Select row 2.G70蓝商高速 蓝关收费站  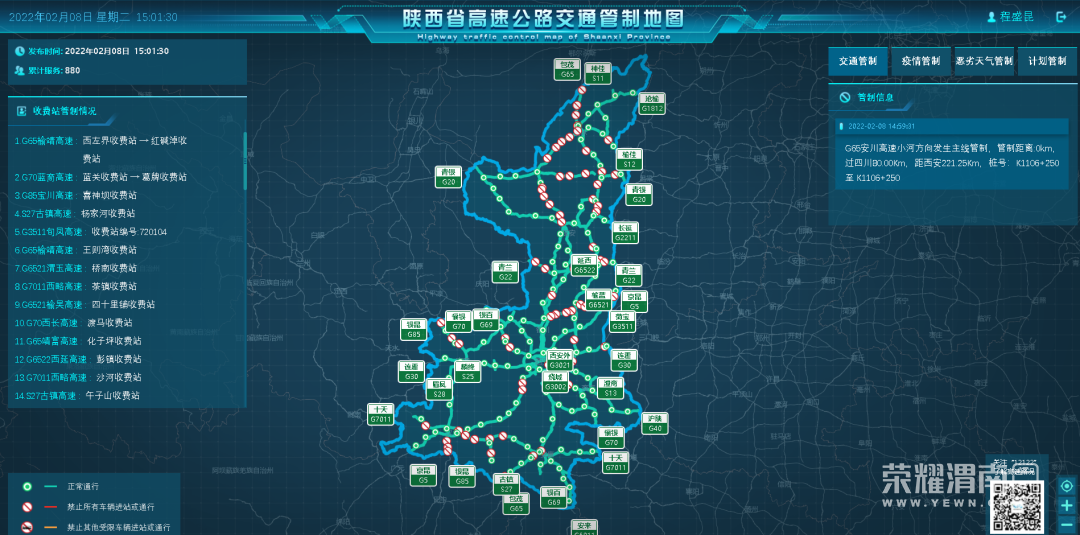coord(101,177)
